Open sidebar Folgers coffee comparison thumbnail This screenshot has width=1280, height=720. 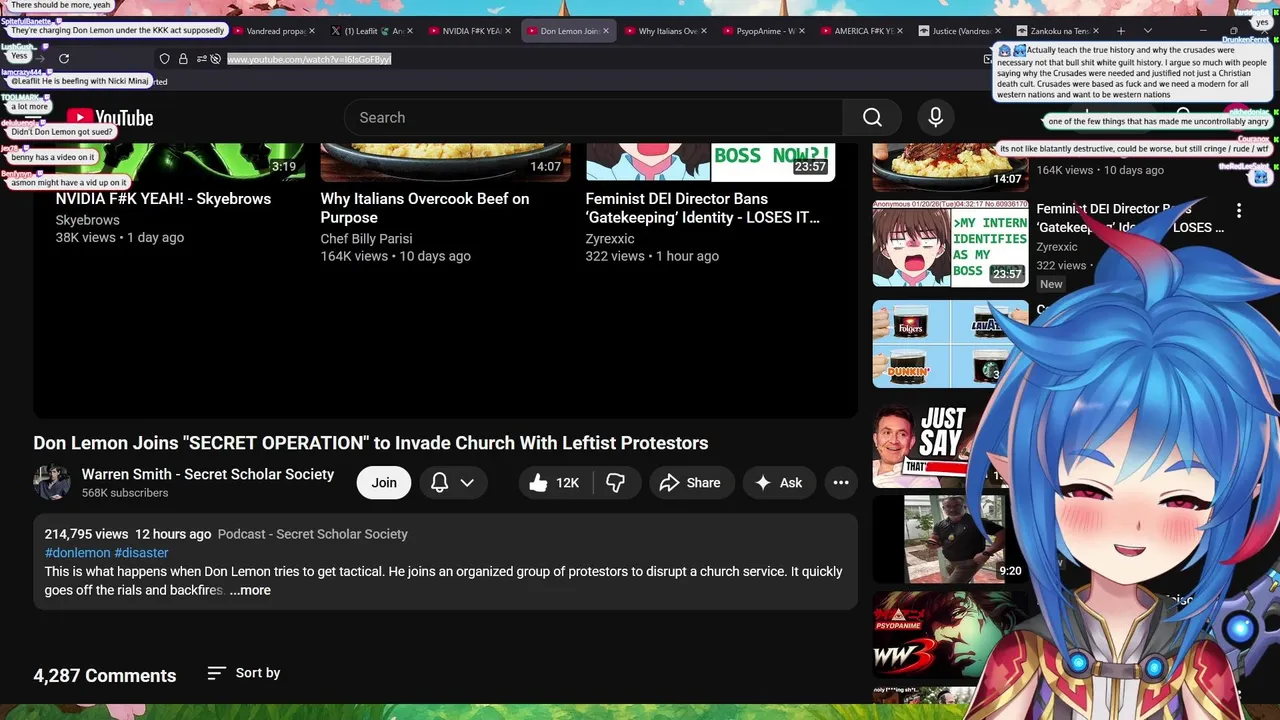pyautogui.click(x=950, y=343)
